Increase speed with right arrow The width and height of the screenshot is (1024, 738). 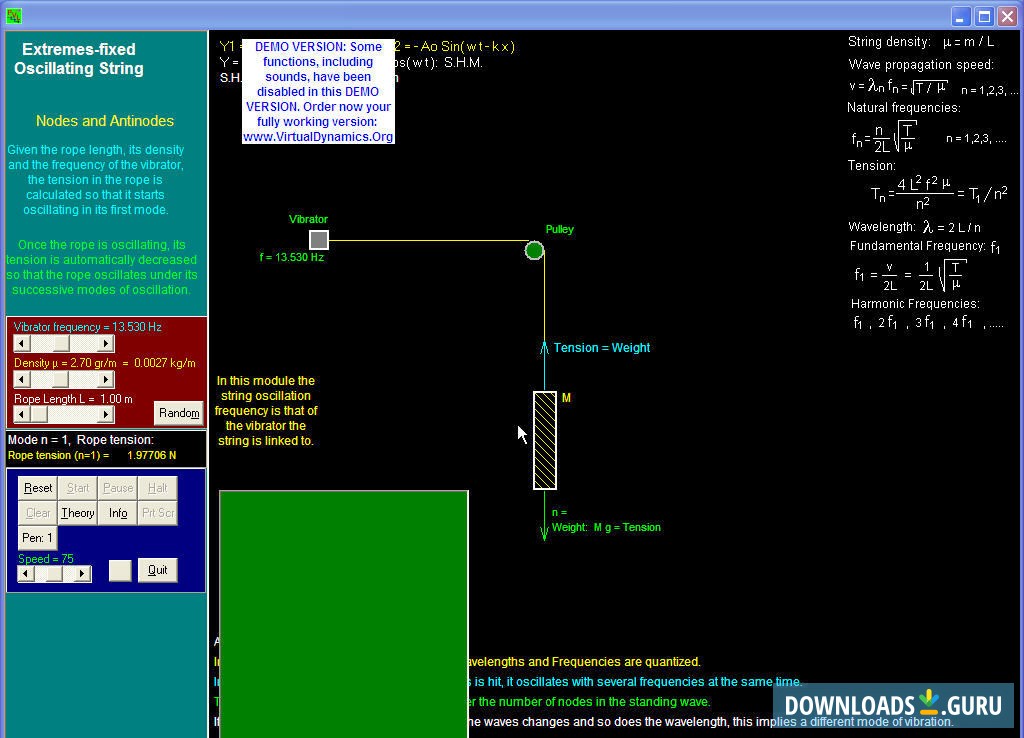82,573
